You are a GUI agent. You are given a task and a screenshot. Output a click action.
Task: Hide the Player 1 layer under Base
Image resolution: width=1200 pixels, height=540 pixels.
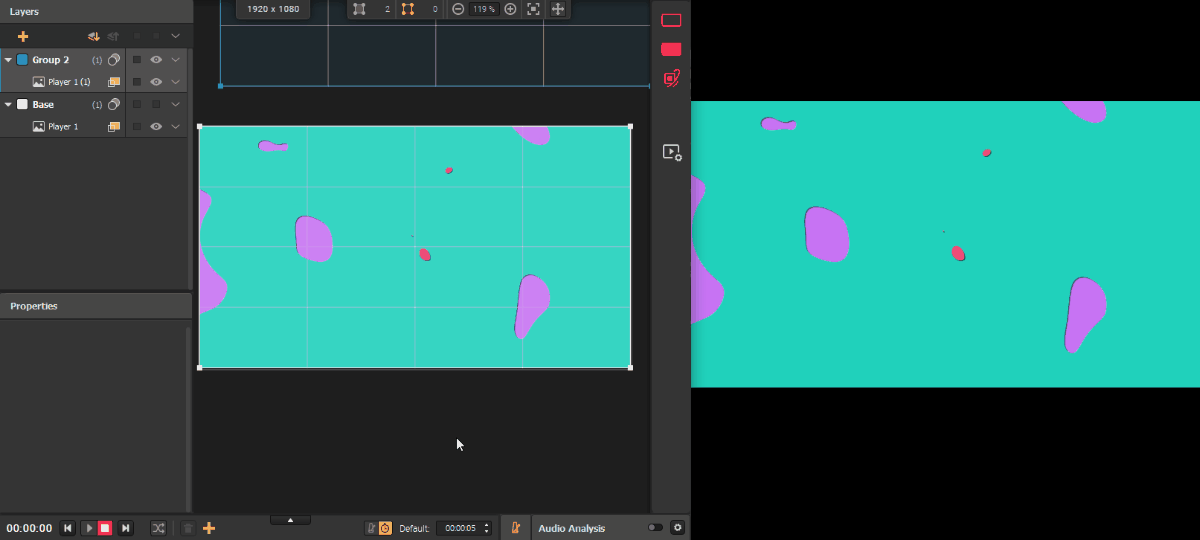[156, 127]
